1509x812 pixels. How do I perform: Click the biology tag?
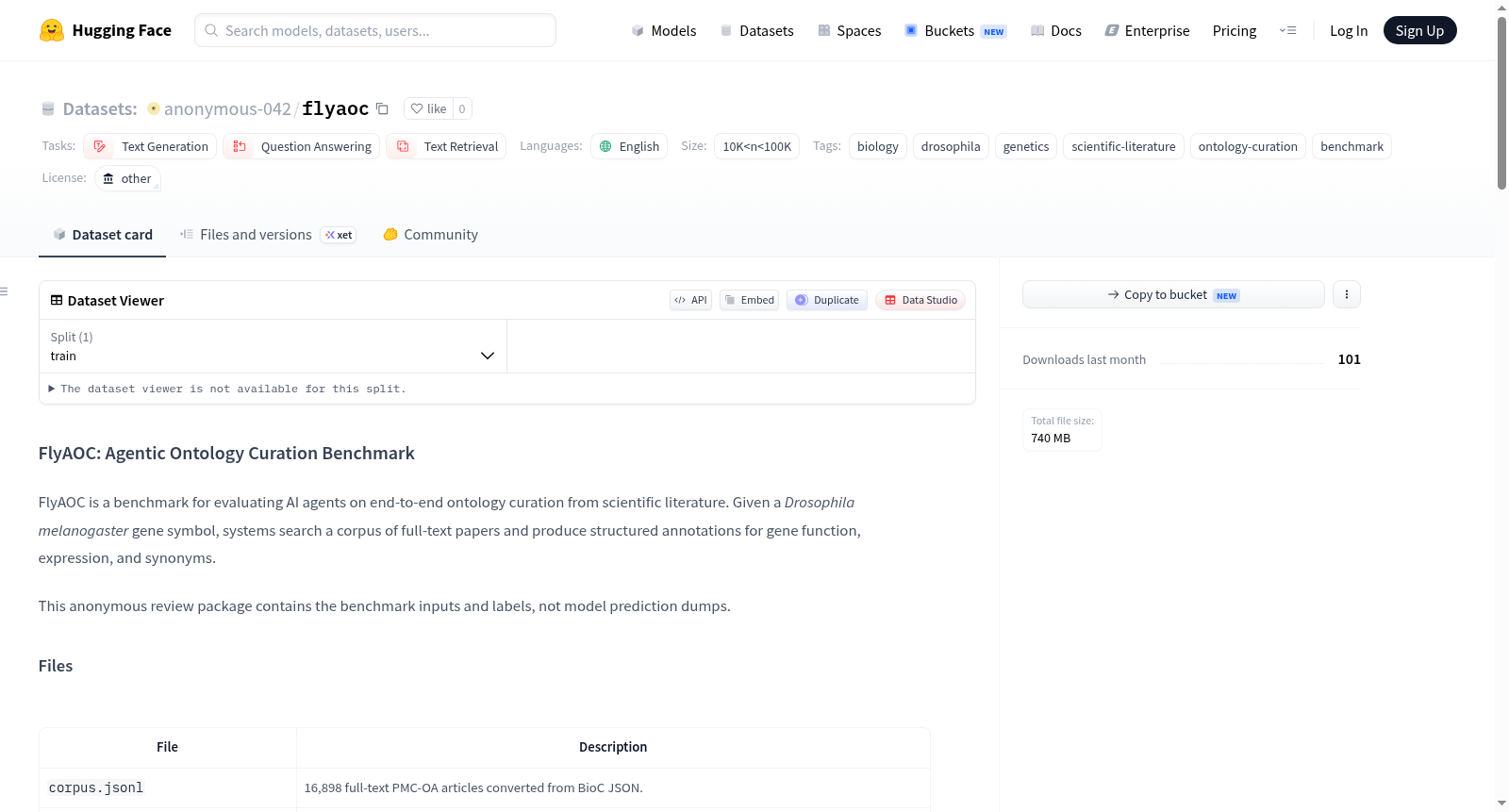coord(878,146)
